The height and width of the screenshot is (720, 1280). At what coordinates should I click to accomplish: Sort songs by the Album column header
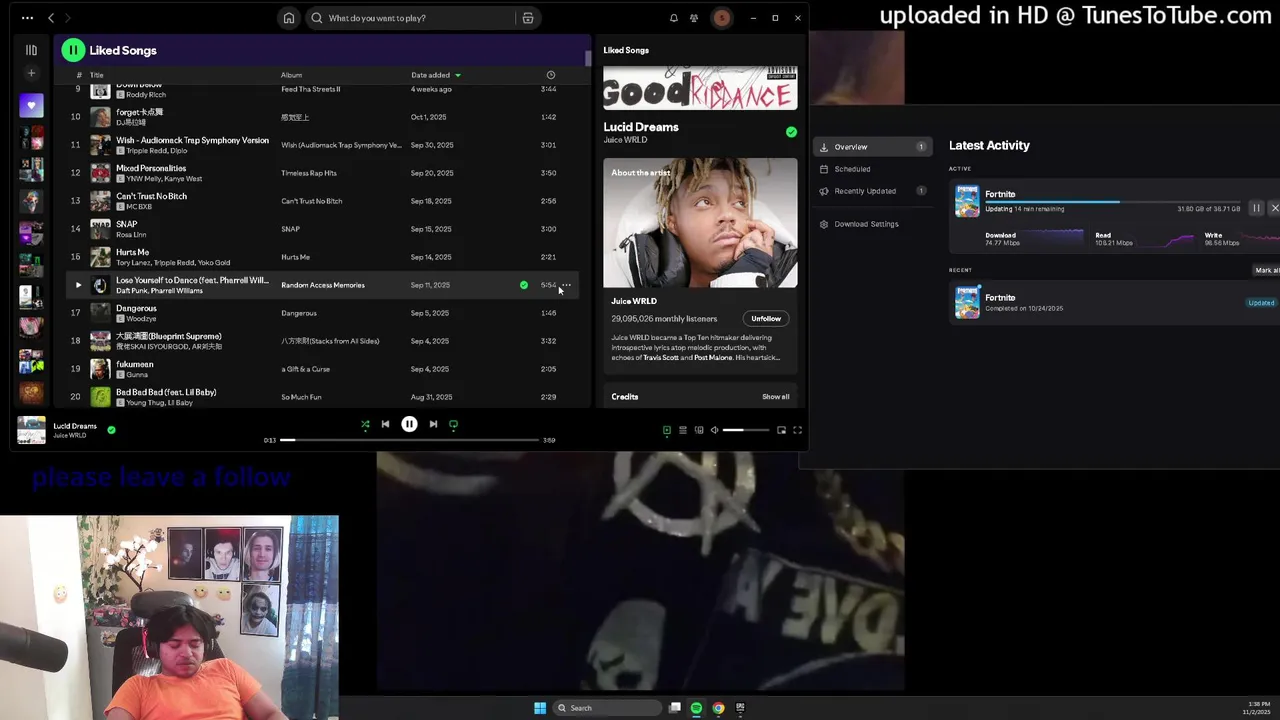(x=291, y=75)
